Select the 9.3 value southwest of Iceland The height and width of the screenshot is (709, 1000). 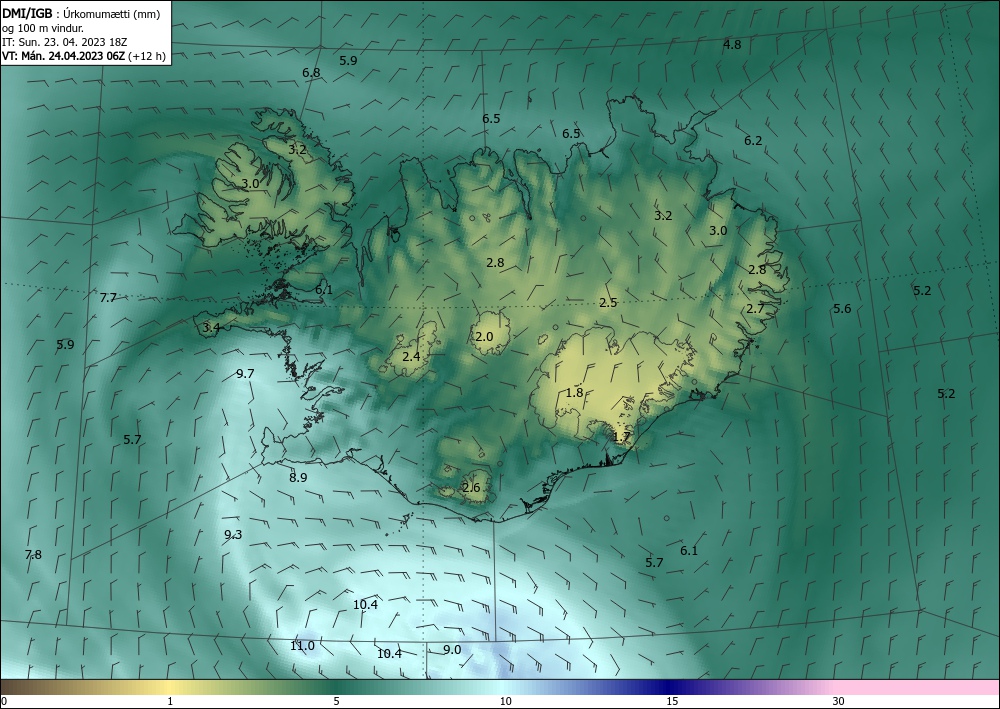(x=233, y=534)
